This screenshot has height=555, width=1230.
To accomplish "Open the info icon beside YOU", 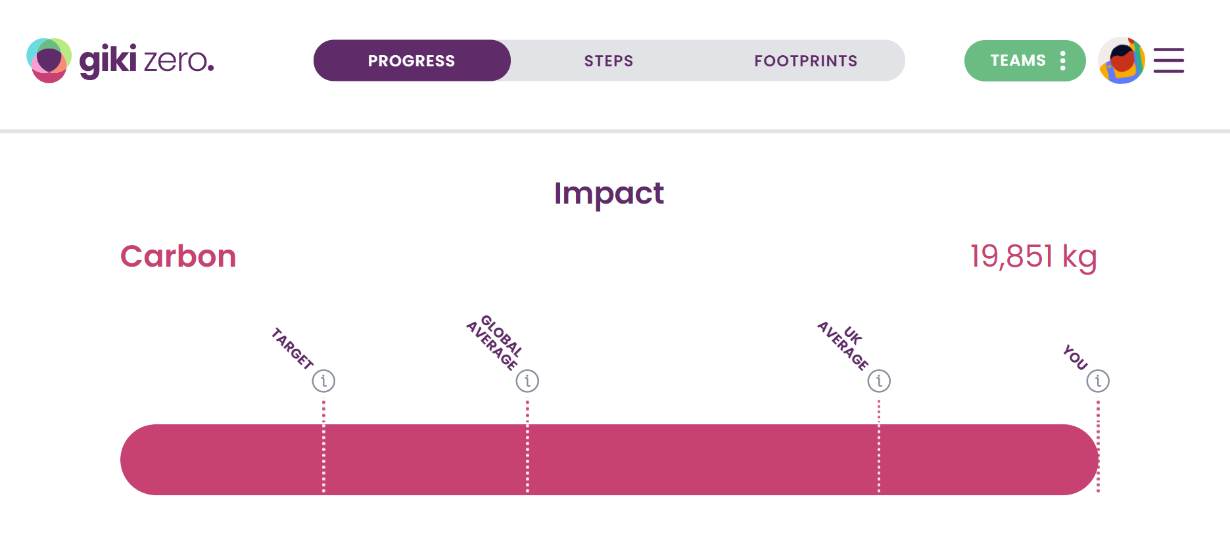I will coord(1098,381).
